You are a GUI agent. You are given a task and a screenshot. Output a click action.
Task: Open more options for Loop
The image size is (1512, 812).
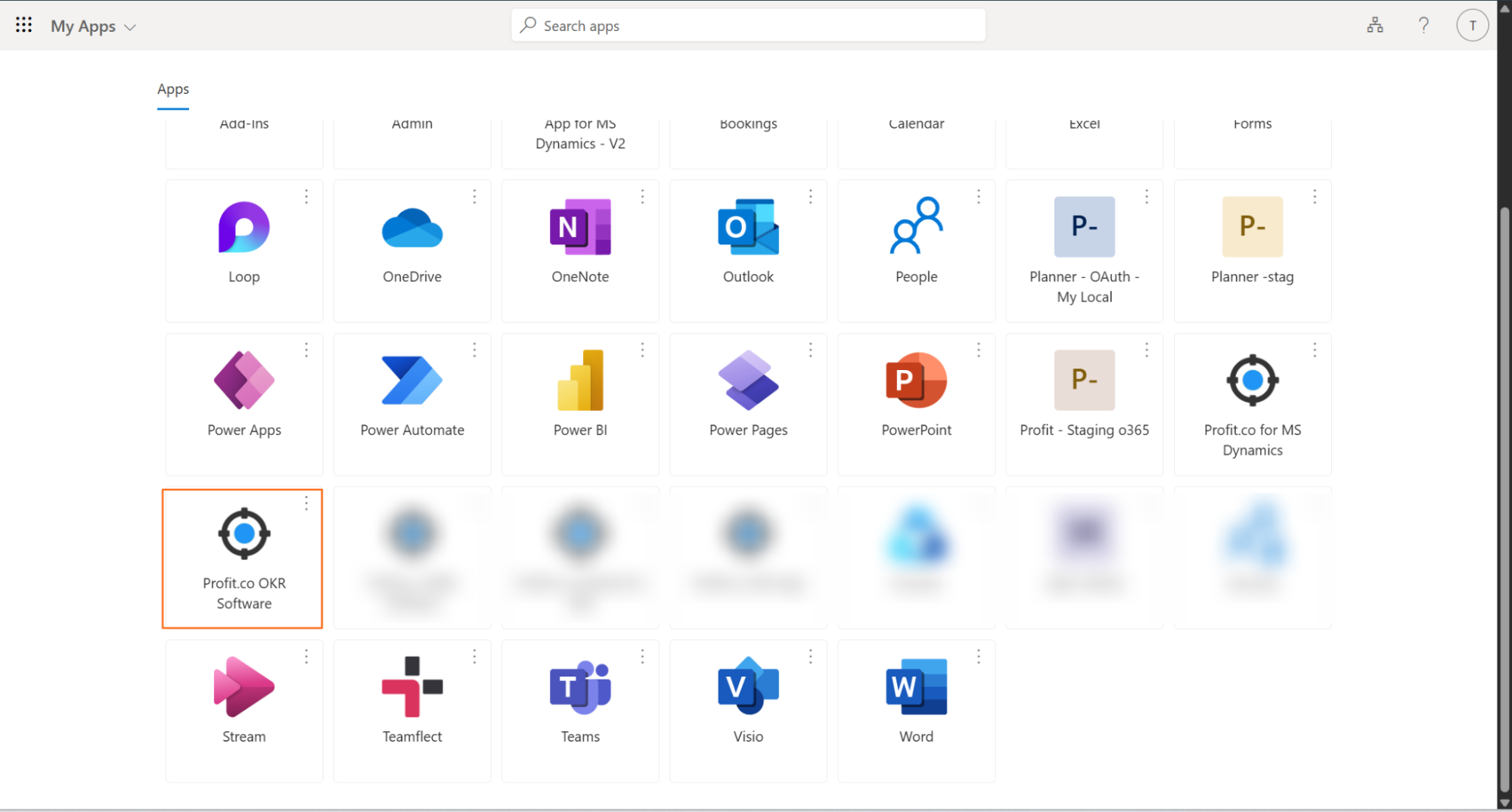pyautogui.click(x=306, y=197)
